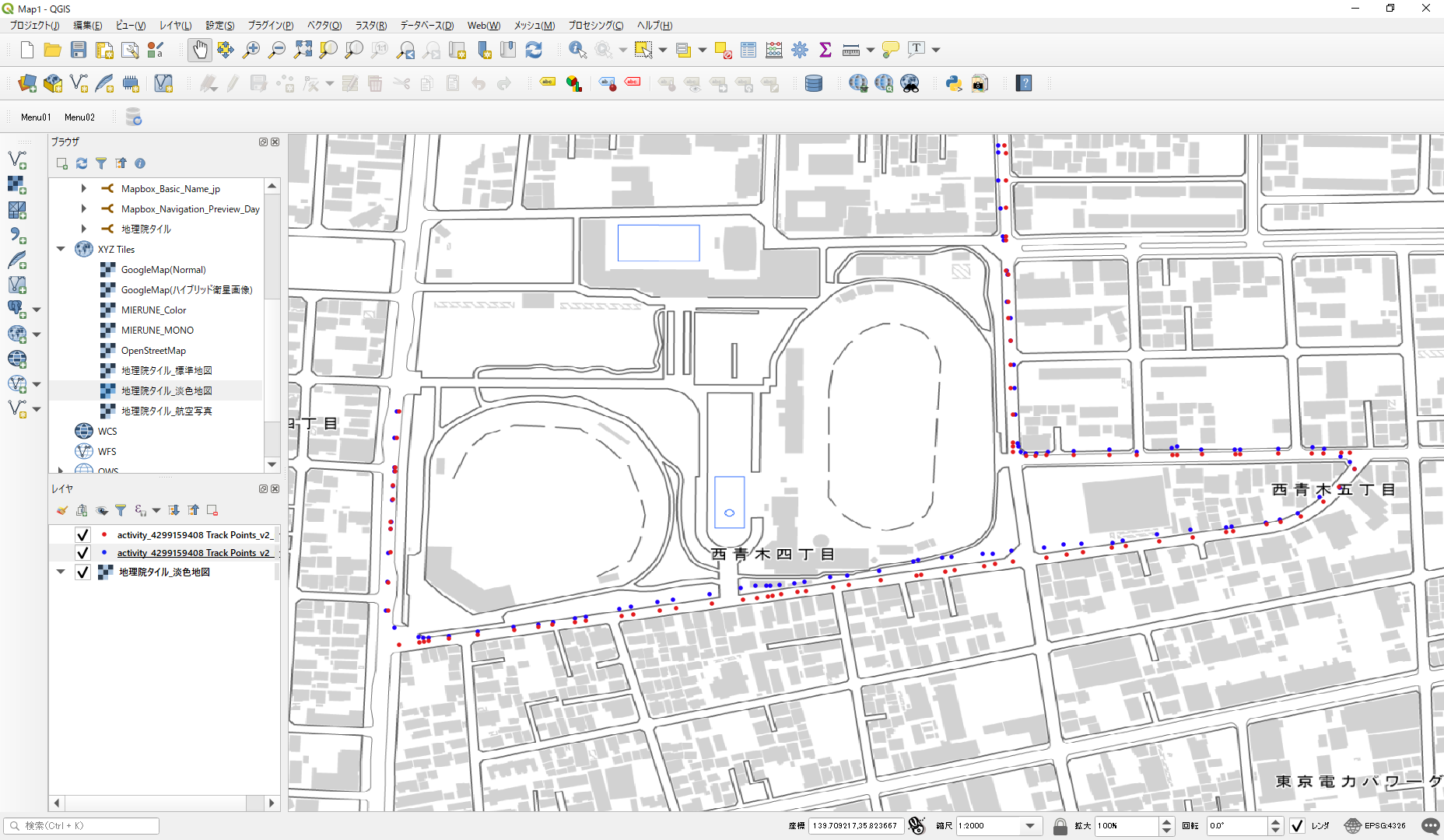Click the EPSG:4326 CRS button
Screen dimensions: 1444x840
tap(1376, 825)
